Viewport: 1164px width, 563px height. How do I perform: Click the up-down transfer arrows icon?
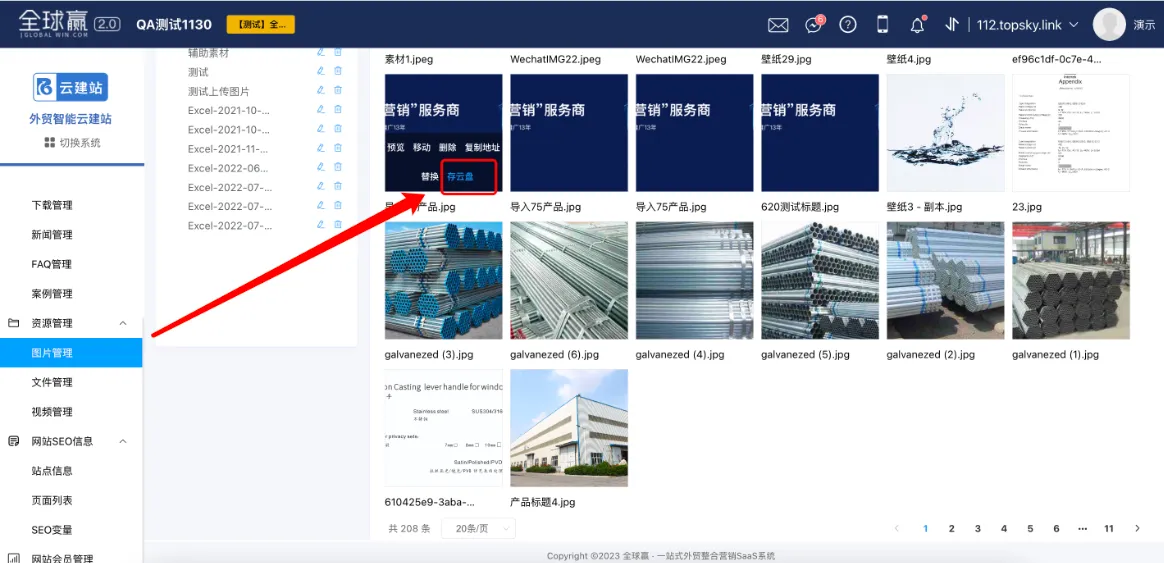(952, 25)
